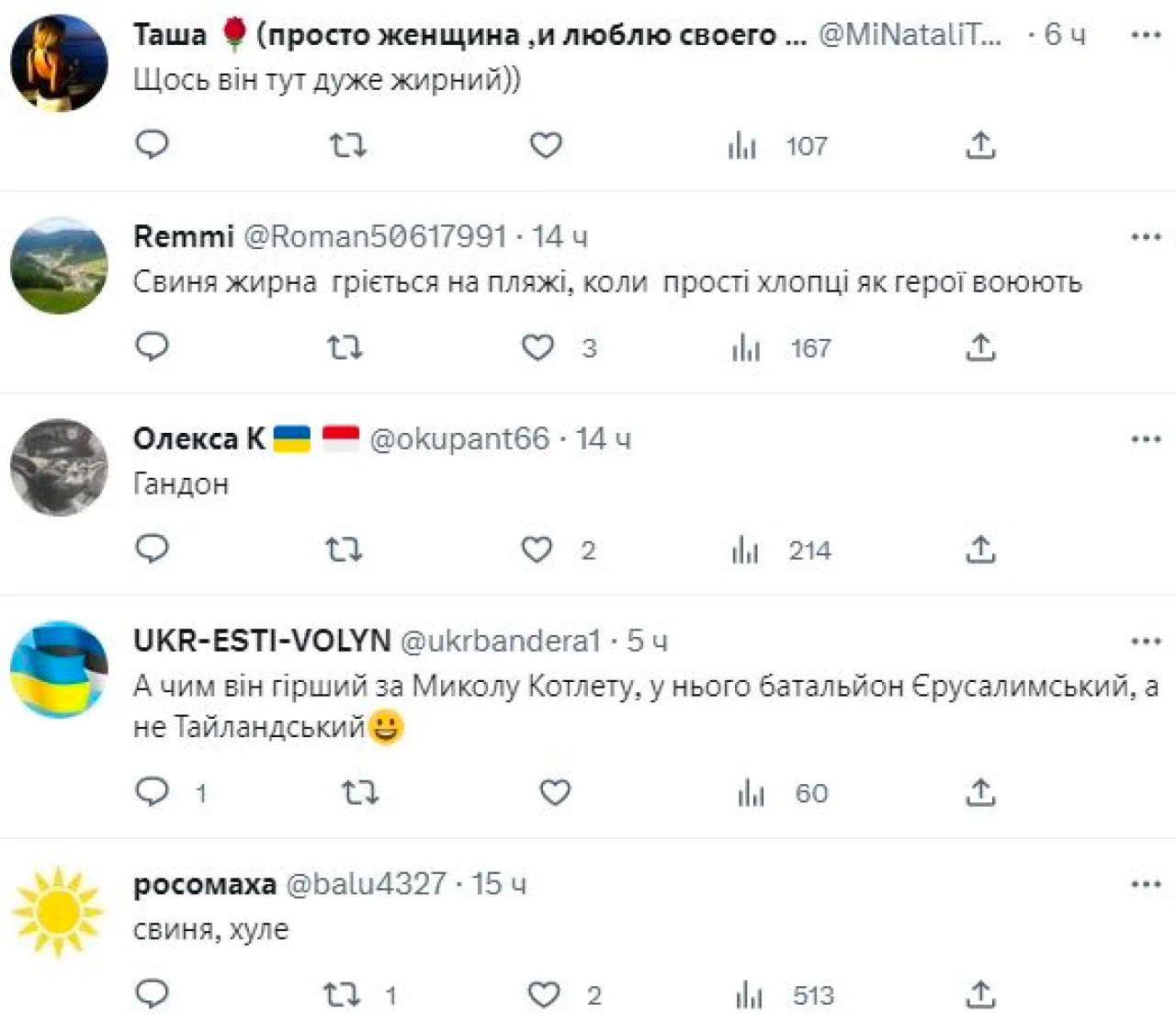
Task: Like Remmi's tweet with 3 likes
Action: pos(538,347)
